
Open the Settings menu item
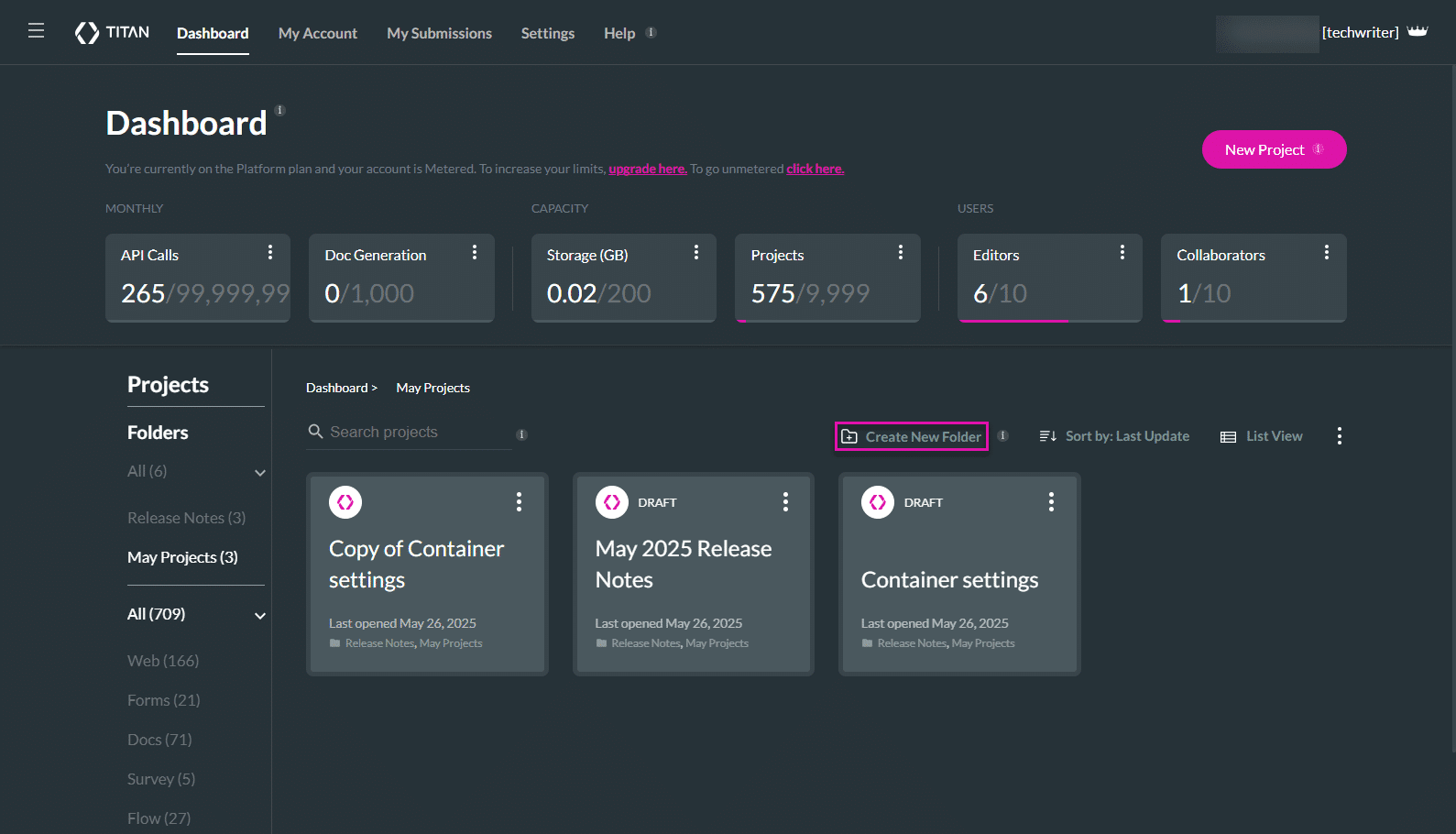click(x=547, y=33)
